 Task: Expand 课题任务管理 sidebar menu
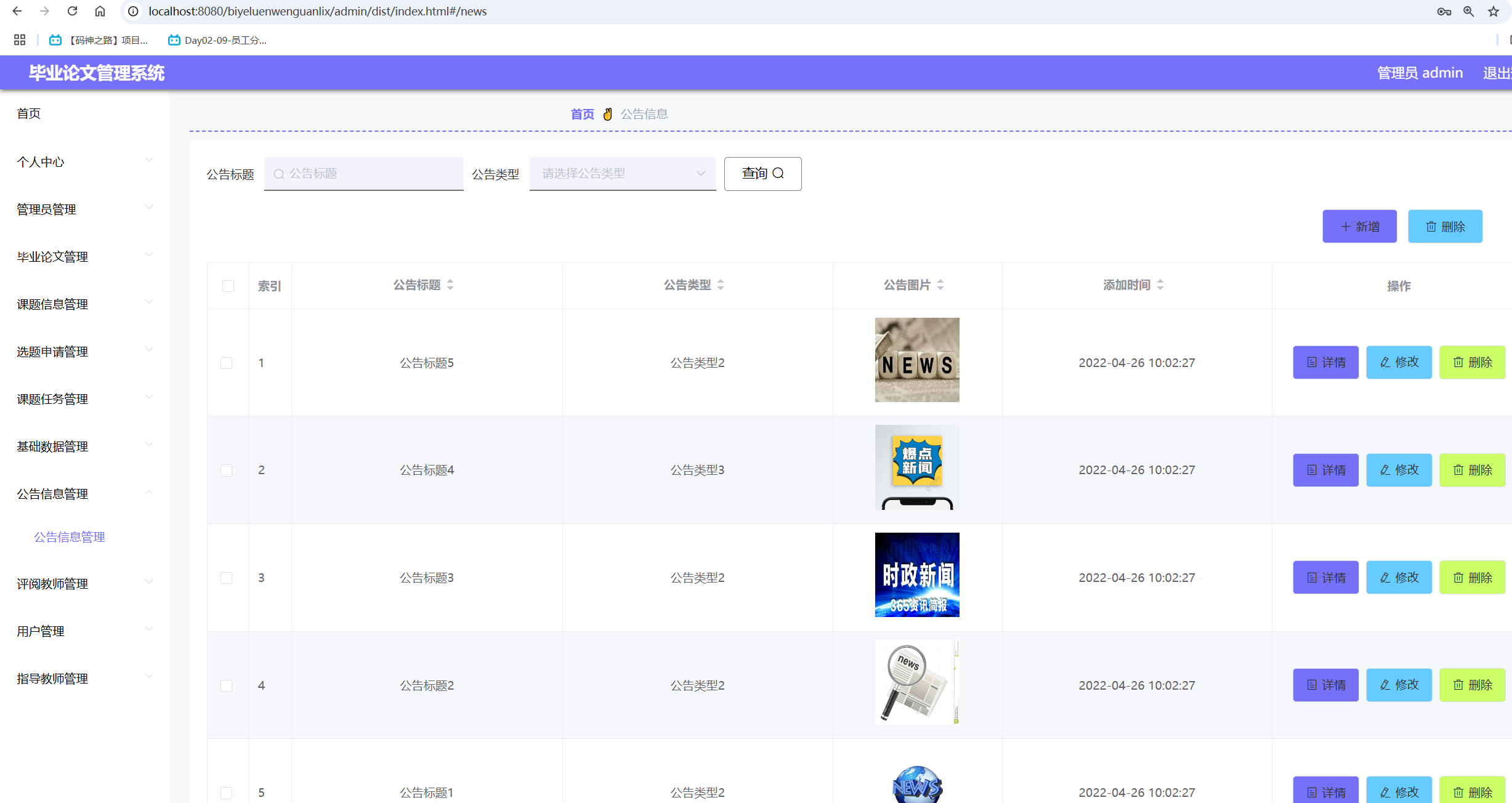point(84,399)
